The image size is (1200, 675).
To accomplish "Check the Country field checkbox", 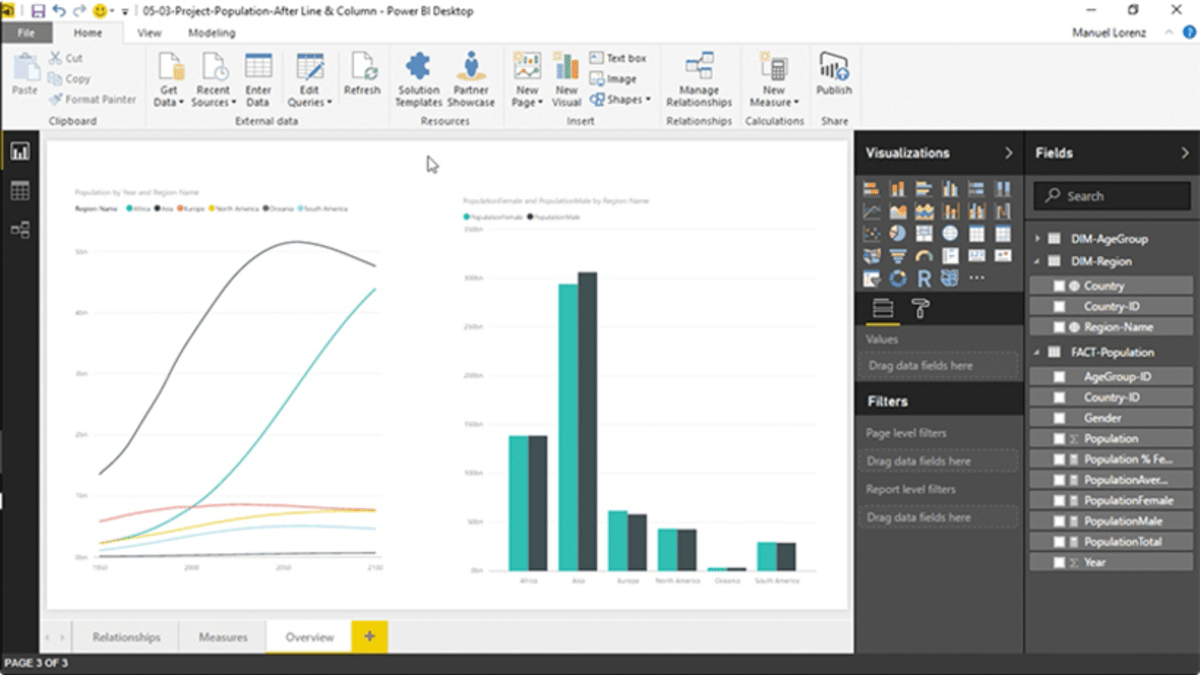I will (1057, 285).
